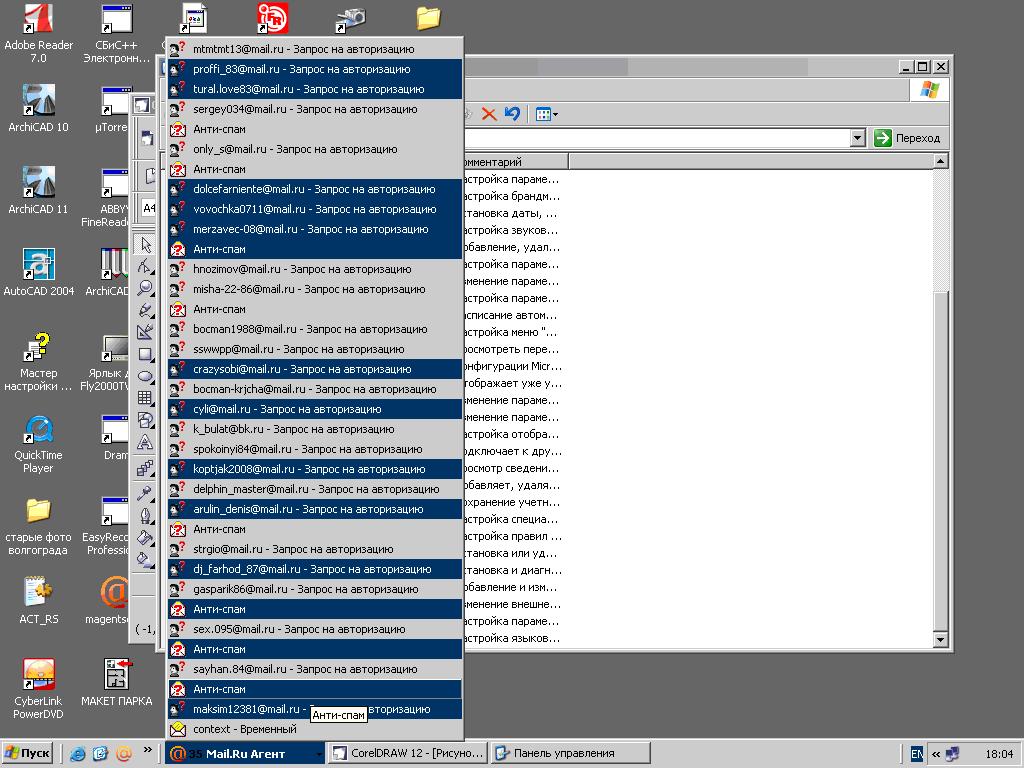Select the row reading "онфигурации Micr…"
The width and height of the screenshot is (1024, 768).
click(513, 366)
